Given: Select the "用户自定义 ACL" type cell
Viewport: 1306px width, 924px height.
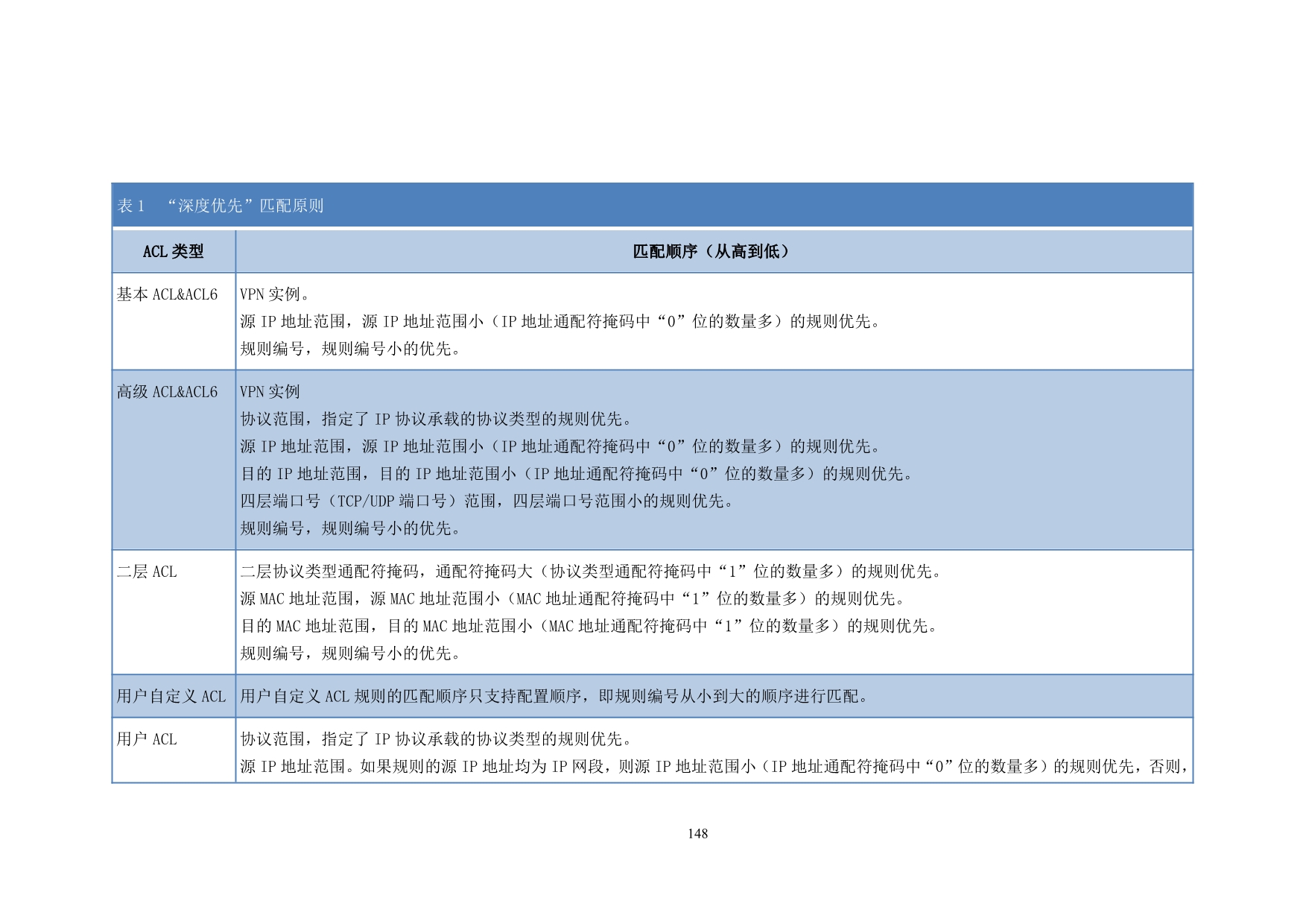Looking at the screenshot, I should point(171,696).
